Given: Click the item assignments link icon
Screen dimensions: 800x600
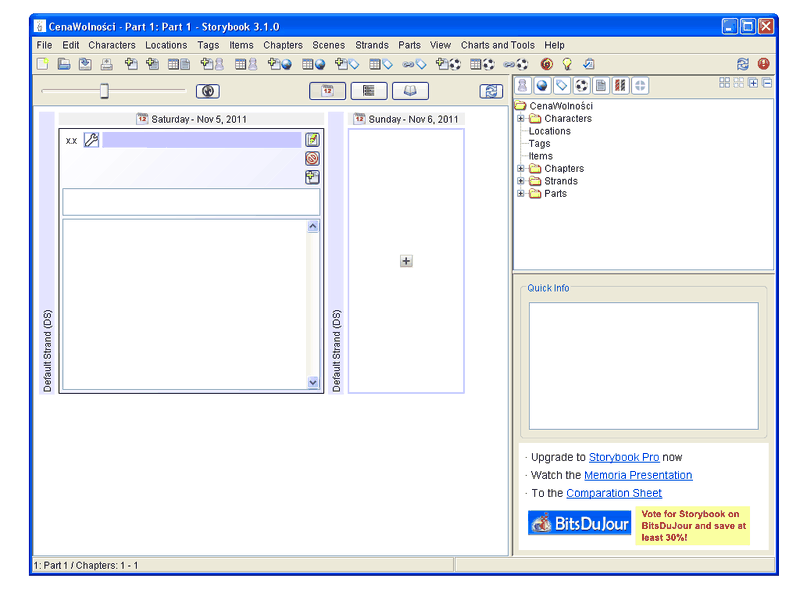Looking at the screenshot, I should (x=515, y=64).
